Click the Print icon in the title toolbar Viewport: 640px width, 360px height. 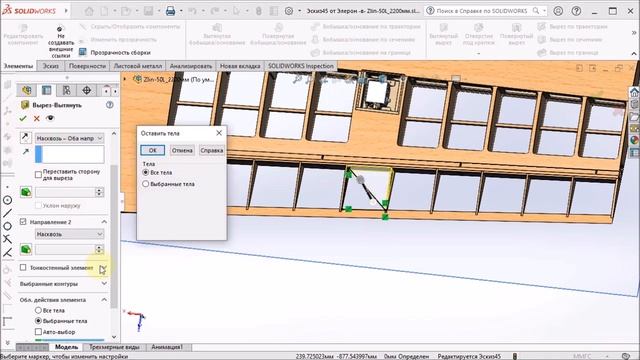tap(171, 11)
